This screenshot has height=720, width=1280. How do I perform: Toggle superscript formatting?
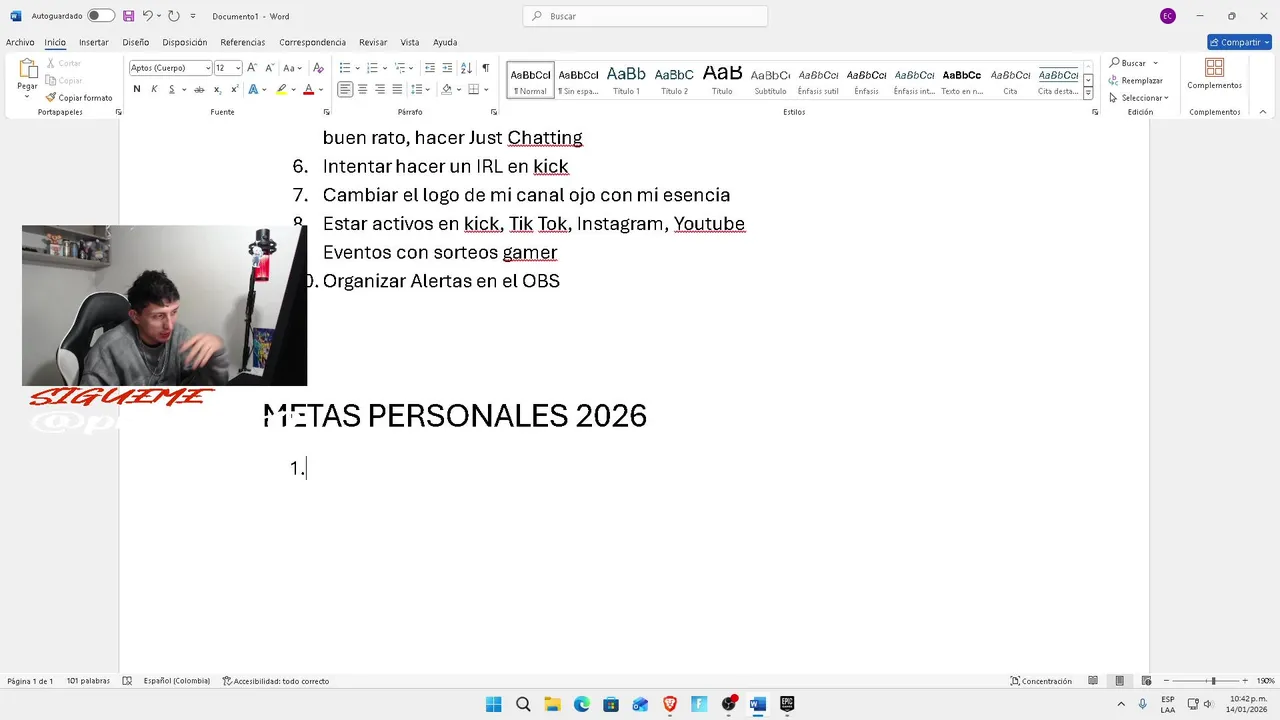point(234,89)
